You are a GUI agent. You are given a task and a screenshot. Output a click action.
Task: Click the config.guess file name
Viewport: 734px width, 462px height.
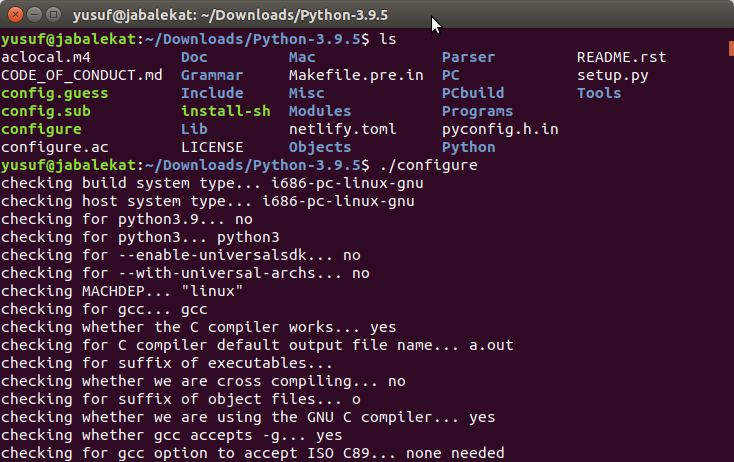[x=55, y=94]
